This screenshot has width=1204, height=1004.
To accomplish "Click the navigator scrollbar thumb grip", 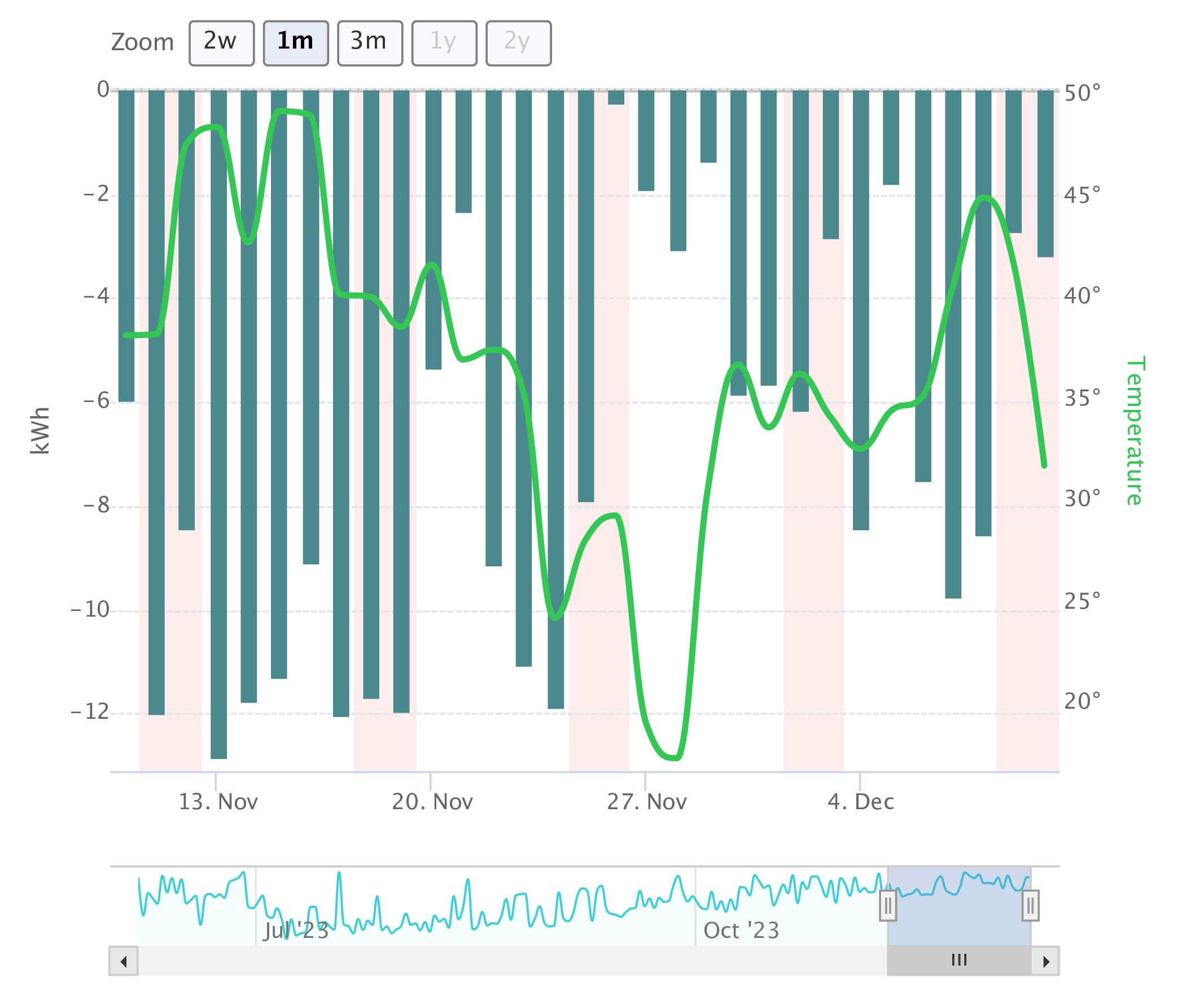I will 959,960.
